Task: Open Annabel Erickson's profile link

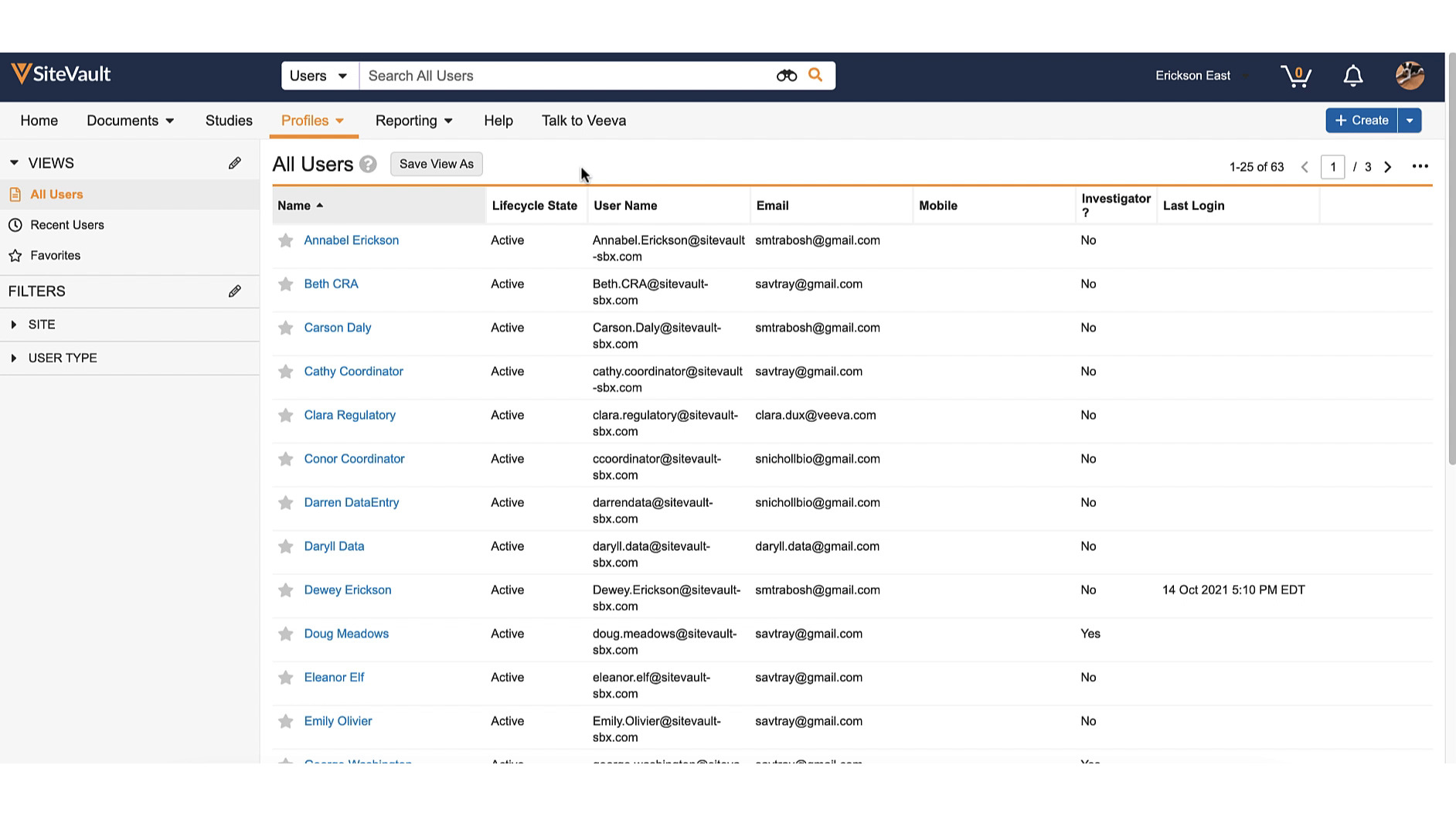Action: pyautogui.click(x=352, y=240)
